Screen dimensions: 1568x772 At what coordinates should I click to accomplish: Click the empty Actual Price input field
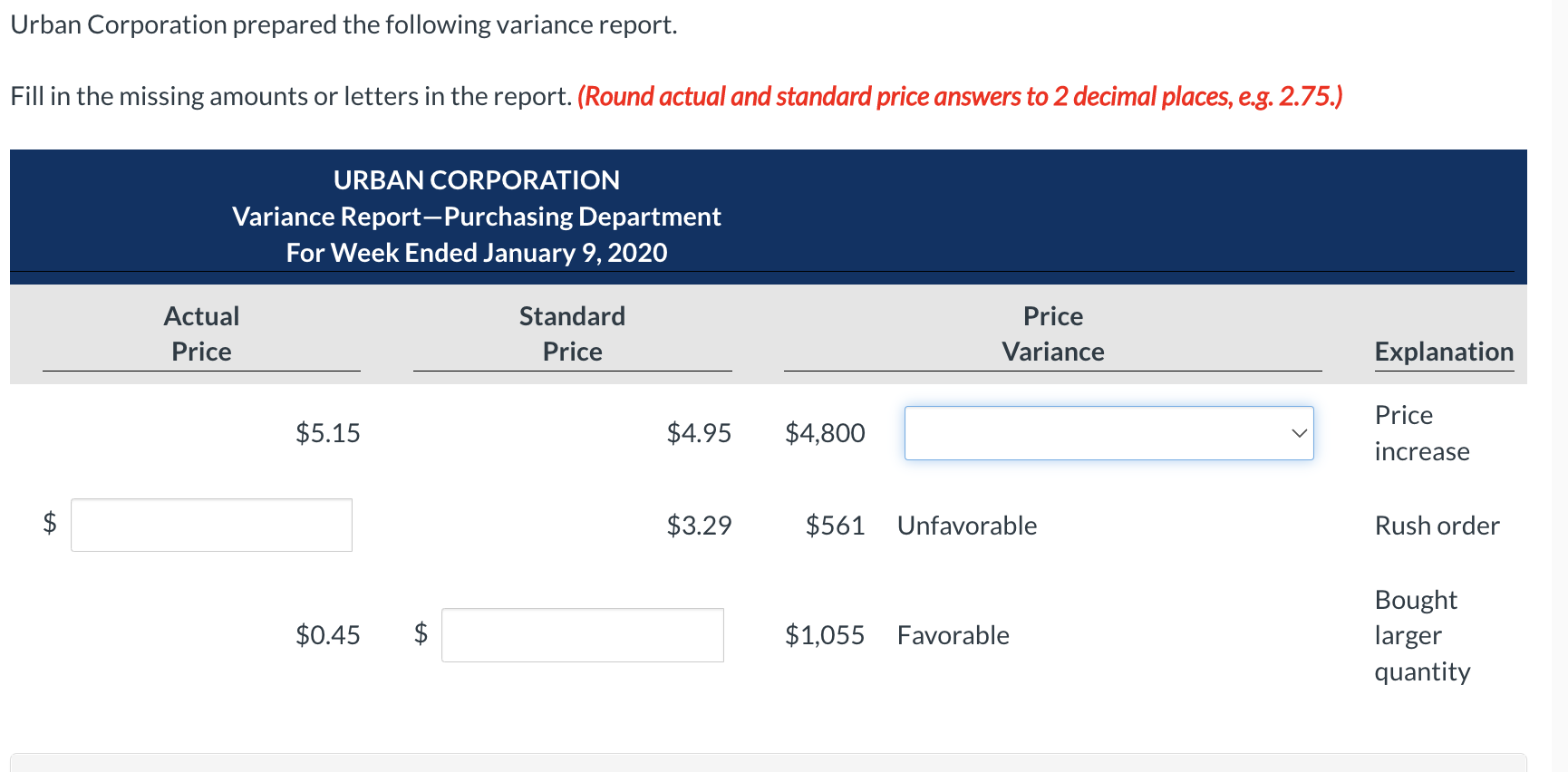[x=211, y=526]
